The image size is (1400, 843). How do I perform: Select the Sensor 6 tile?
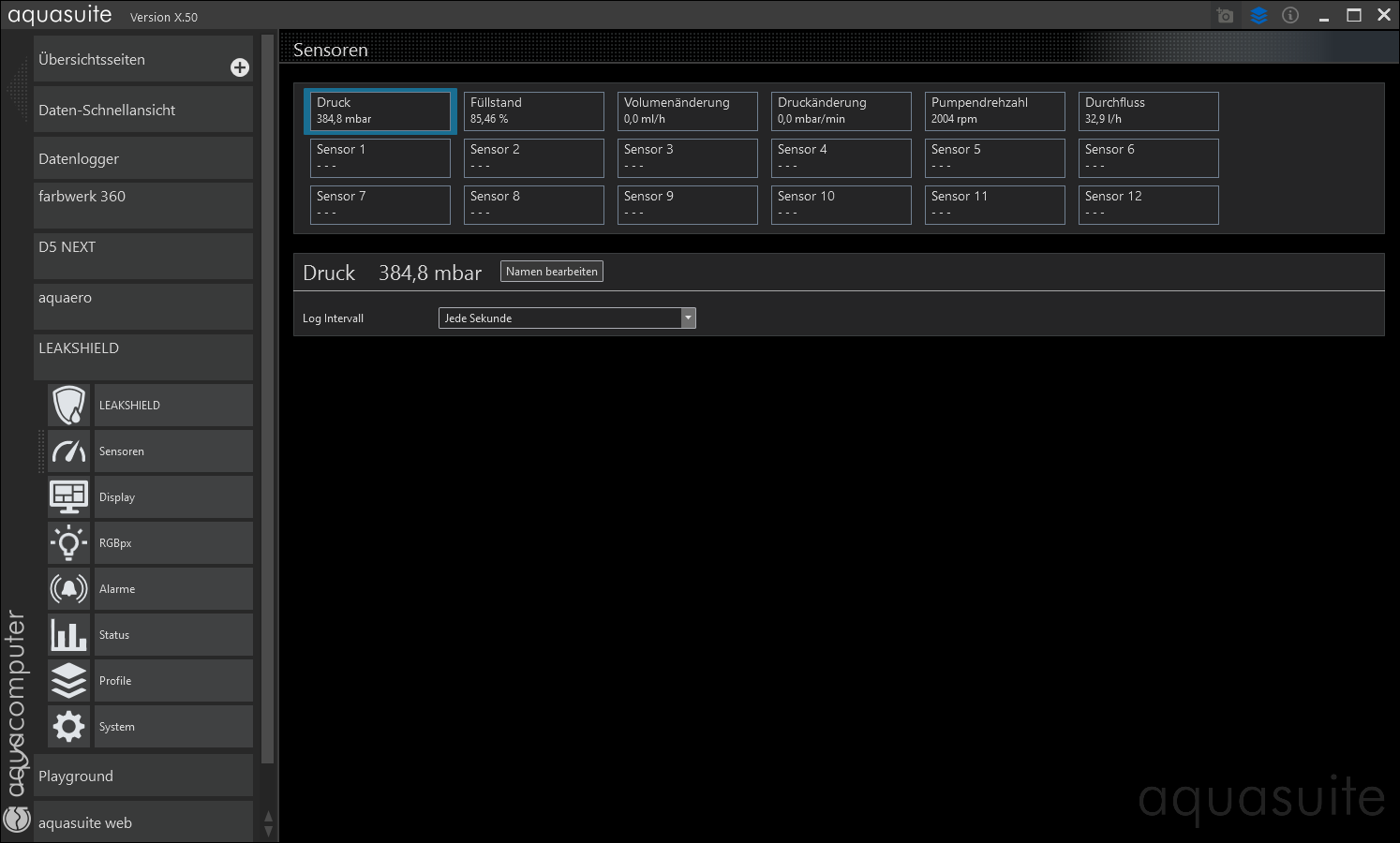click(1149, 158)
